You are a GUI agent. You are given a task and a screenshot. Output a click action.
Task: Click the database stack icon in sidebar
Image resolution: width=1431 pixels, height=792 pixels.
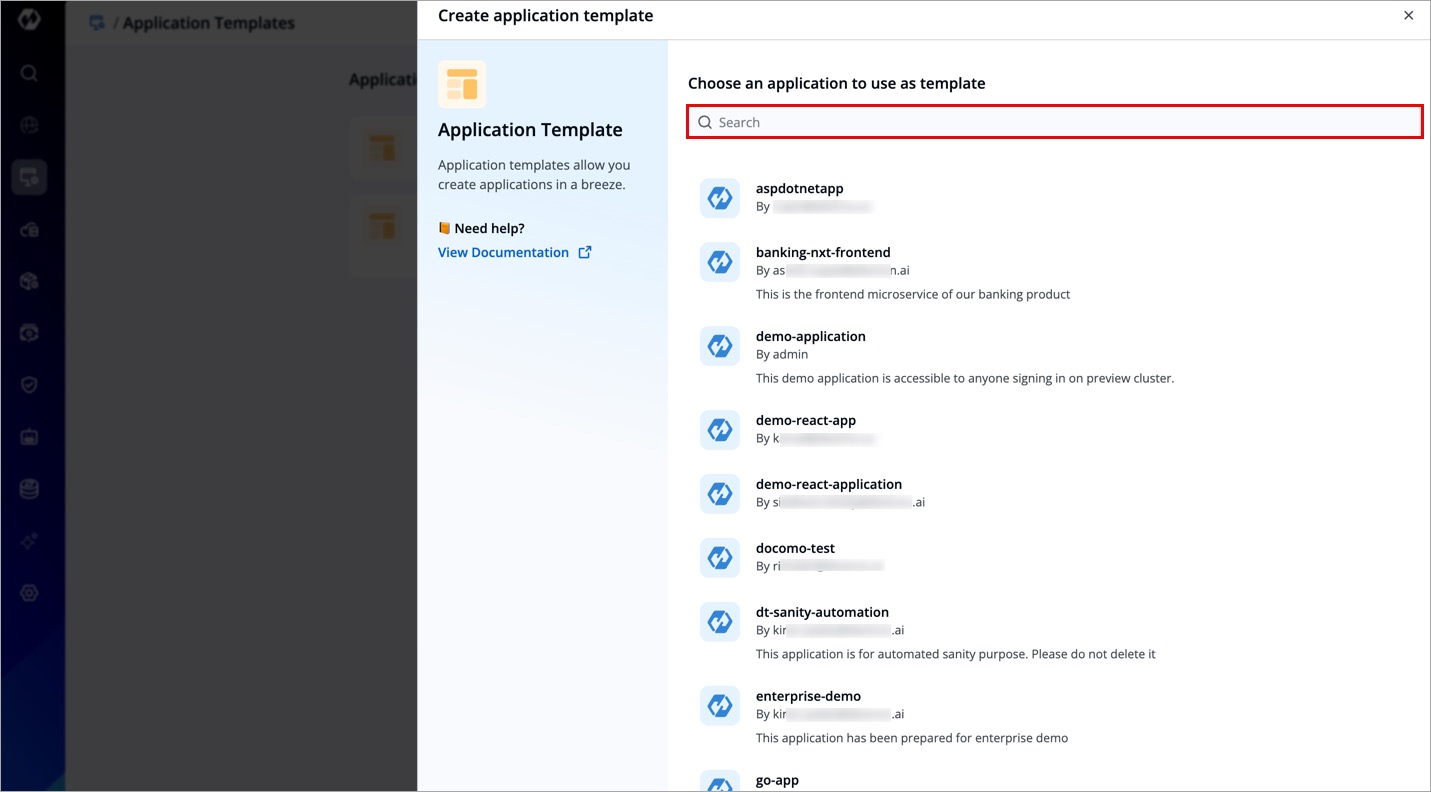coord(29,489)
